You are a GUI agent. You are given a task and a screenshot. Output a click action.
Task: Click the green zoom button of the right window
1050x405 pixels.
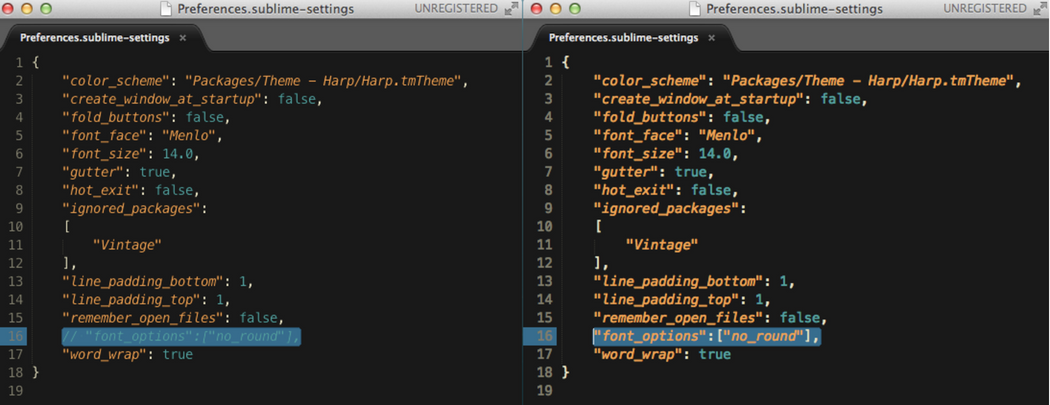click(573, 9)
